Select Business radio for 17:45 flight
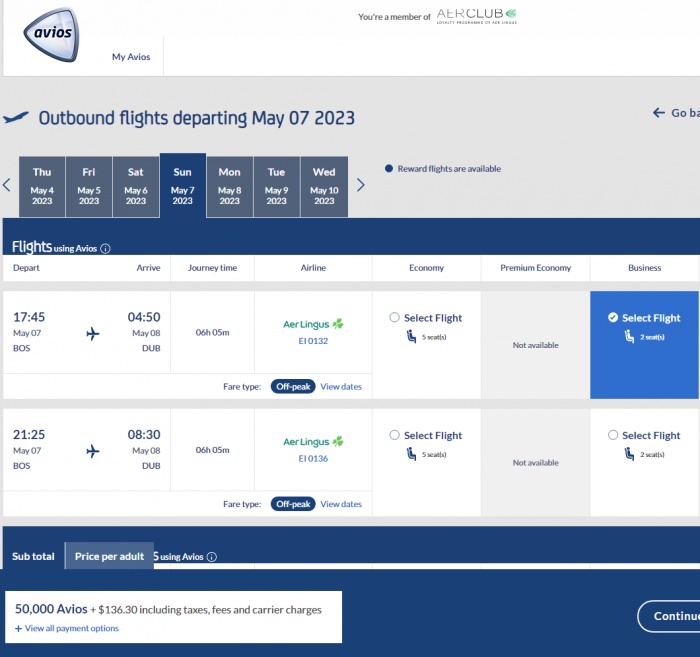 (613, 317)
